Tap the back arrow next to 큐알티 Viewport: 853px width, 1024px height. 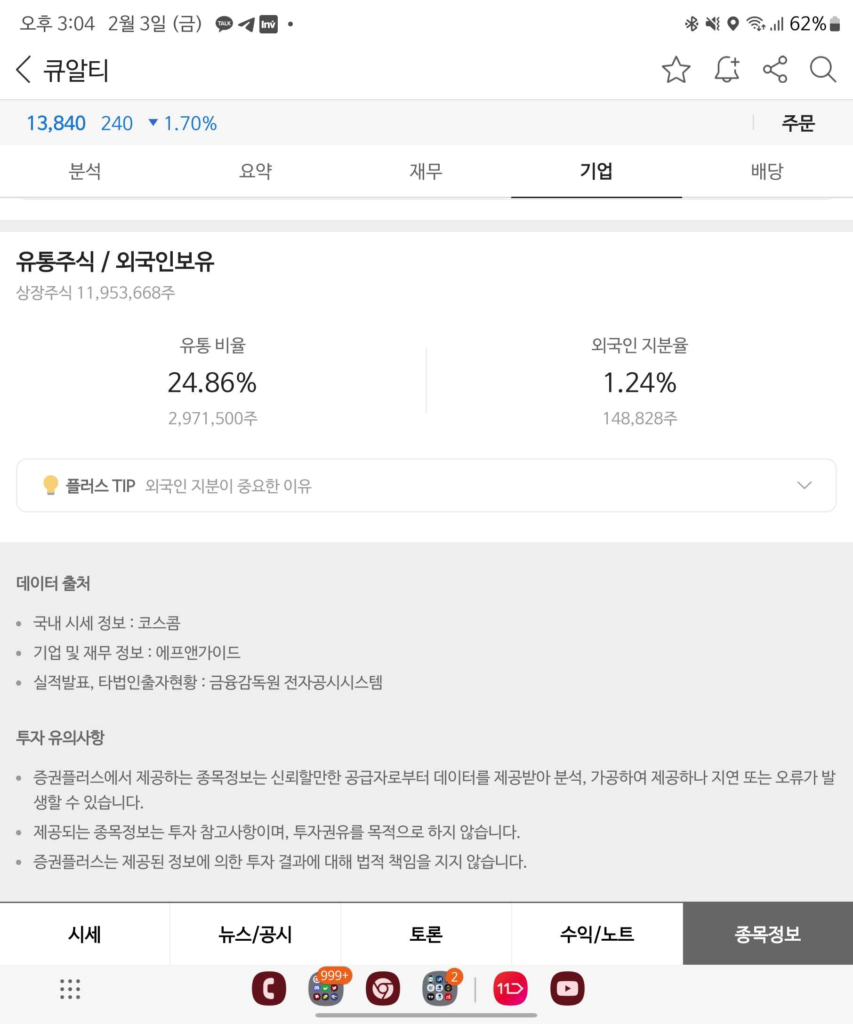click(x=24, y=70)
